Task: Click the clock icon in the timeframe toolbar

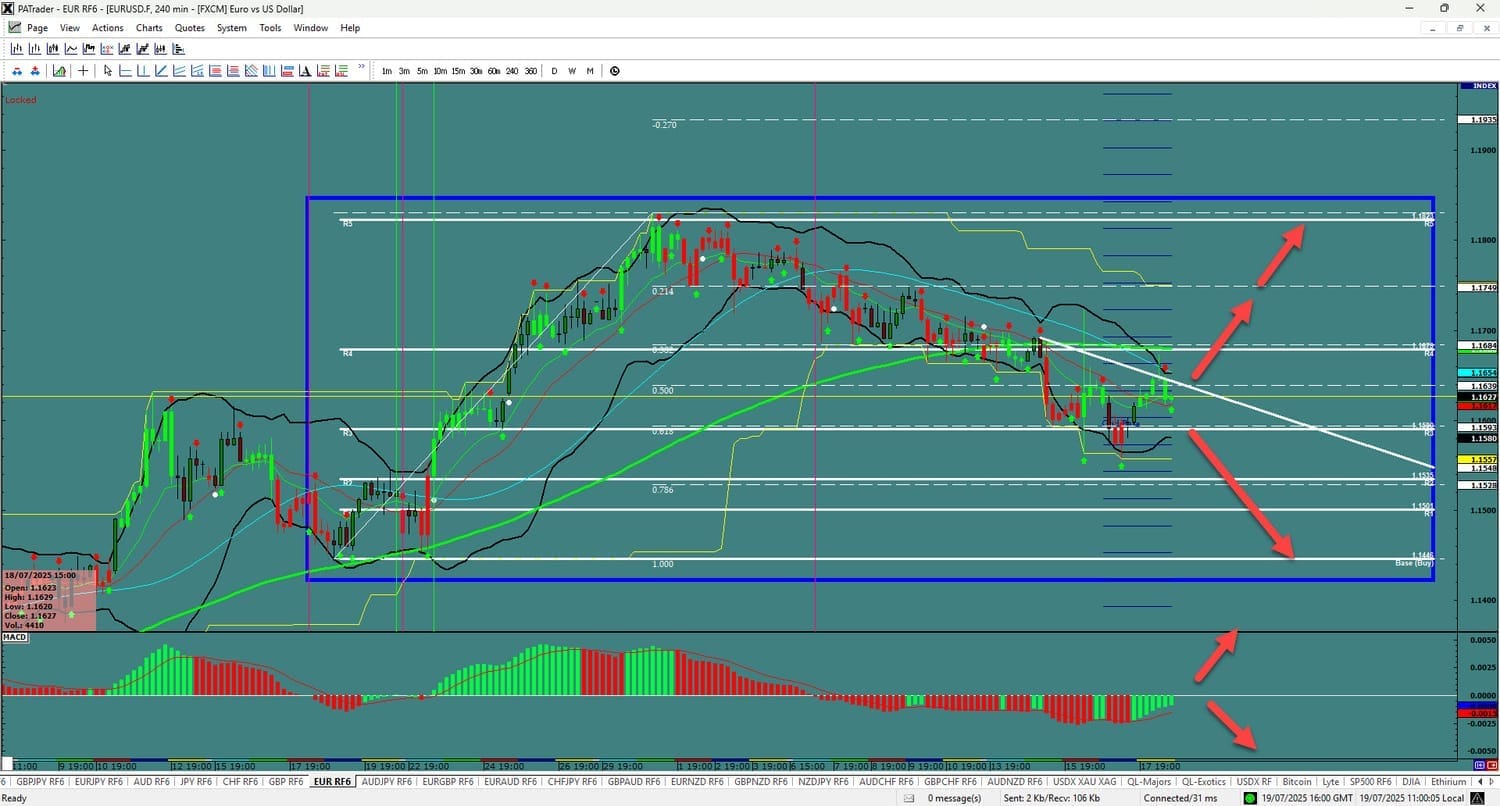Action: [614, 71]
